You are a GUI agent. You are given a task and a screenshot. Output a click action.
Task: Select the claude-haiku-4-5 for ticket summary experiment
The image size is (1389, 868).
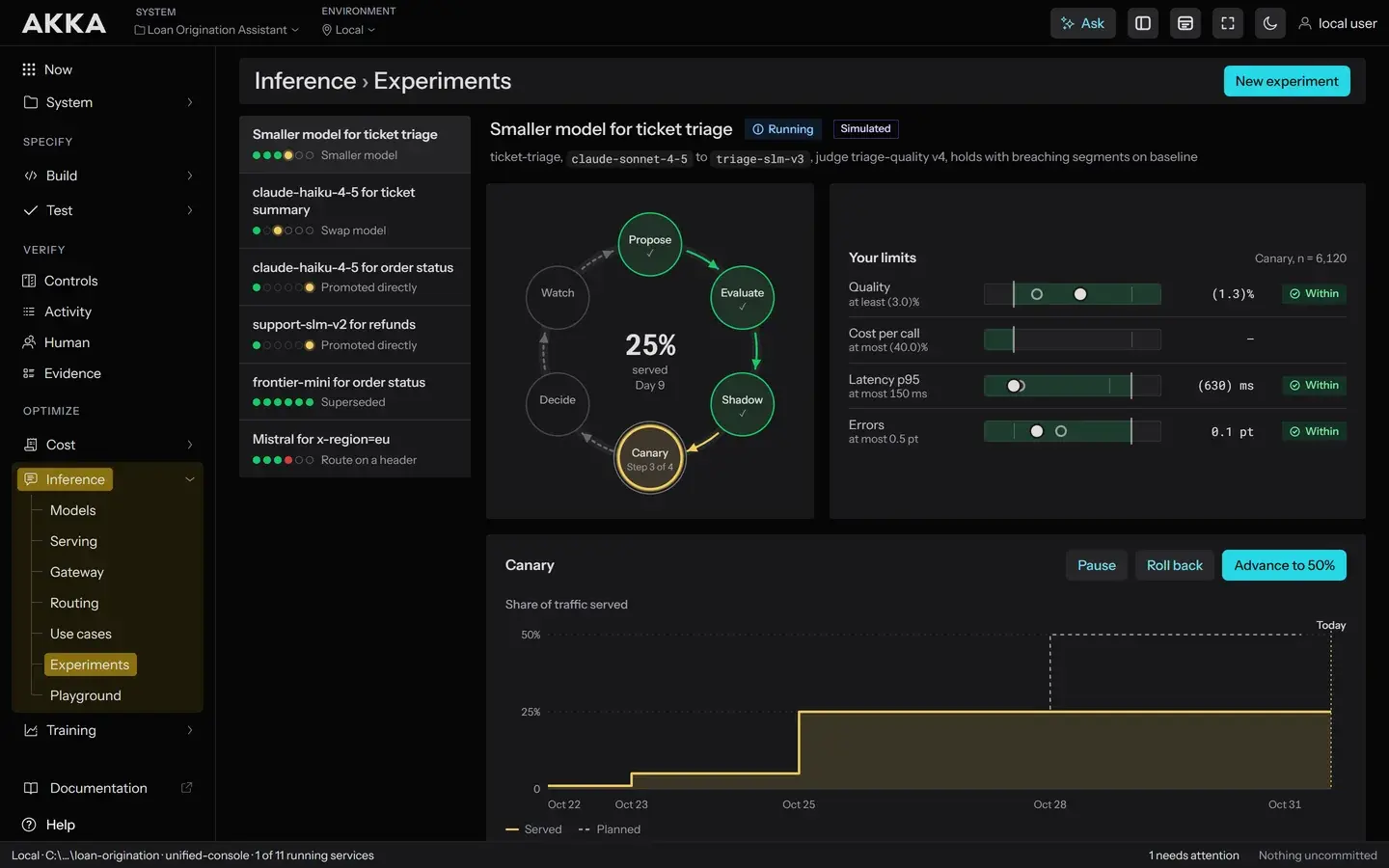(355, 210)
